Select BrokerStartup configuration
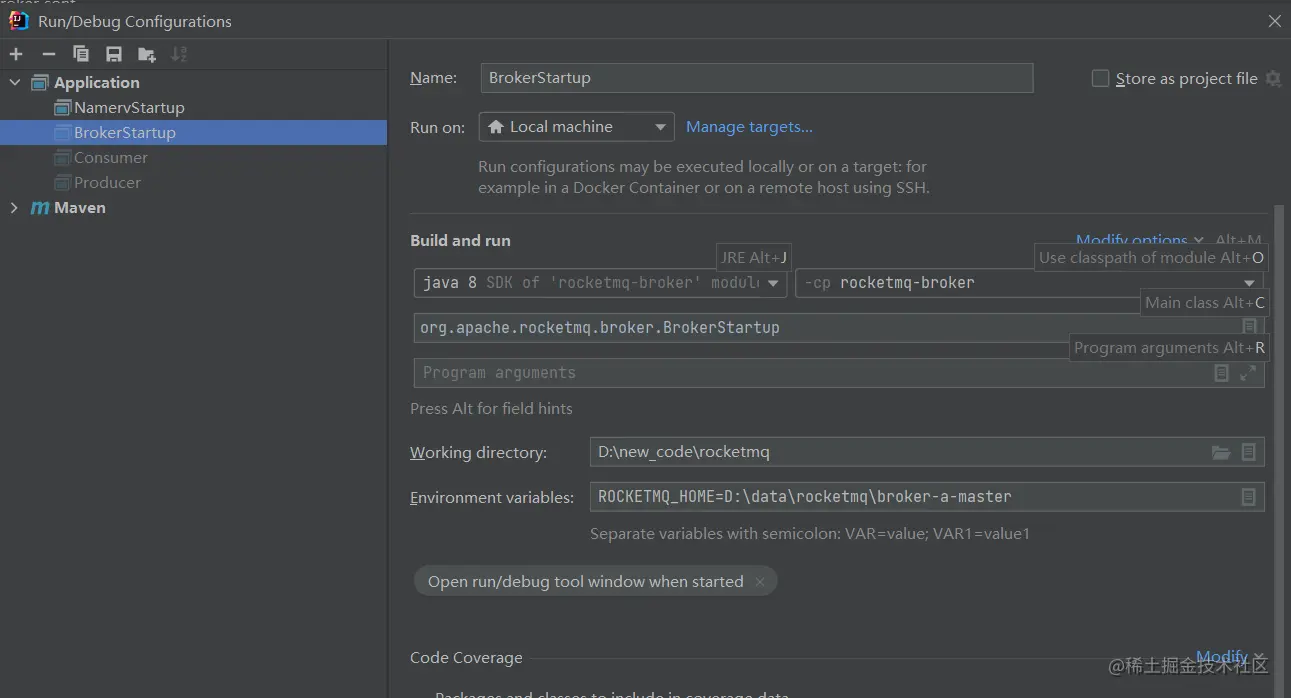 click(193, 133)
